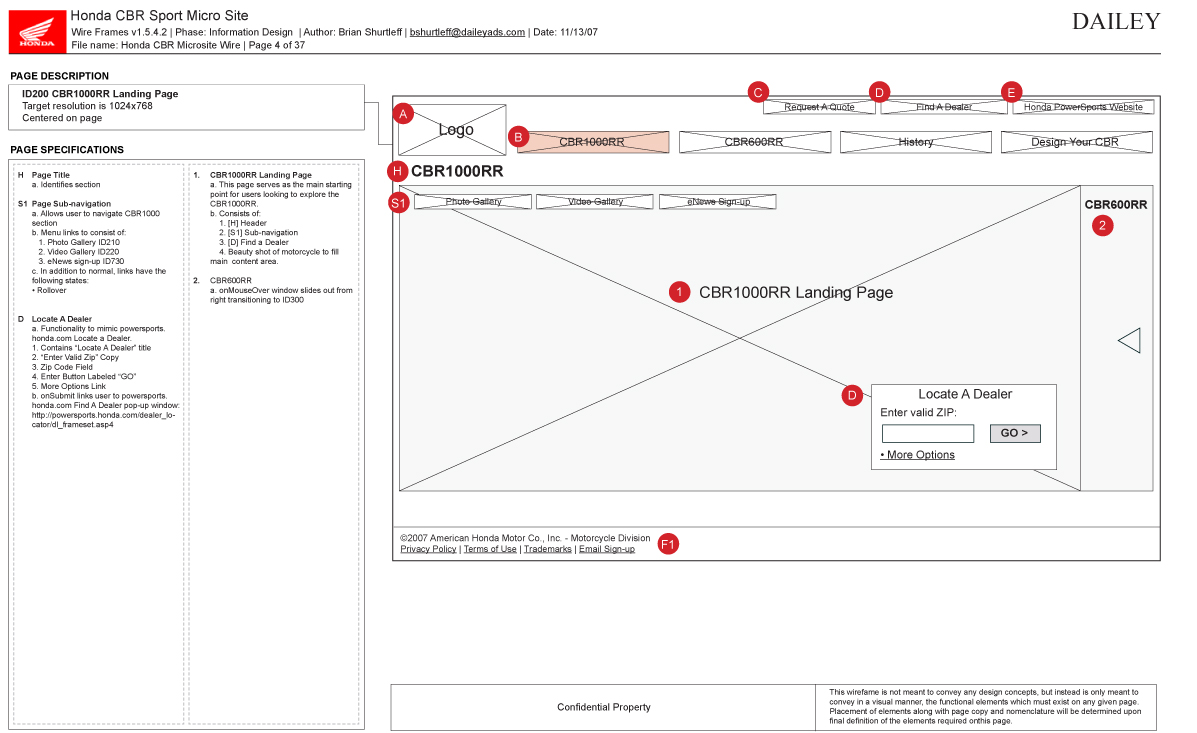Click red marker 1 beside Landing Page
This screenshot has width=1197, height=733.
click(x=680, y=292)
